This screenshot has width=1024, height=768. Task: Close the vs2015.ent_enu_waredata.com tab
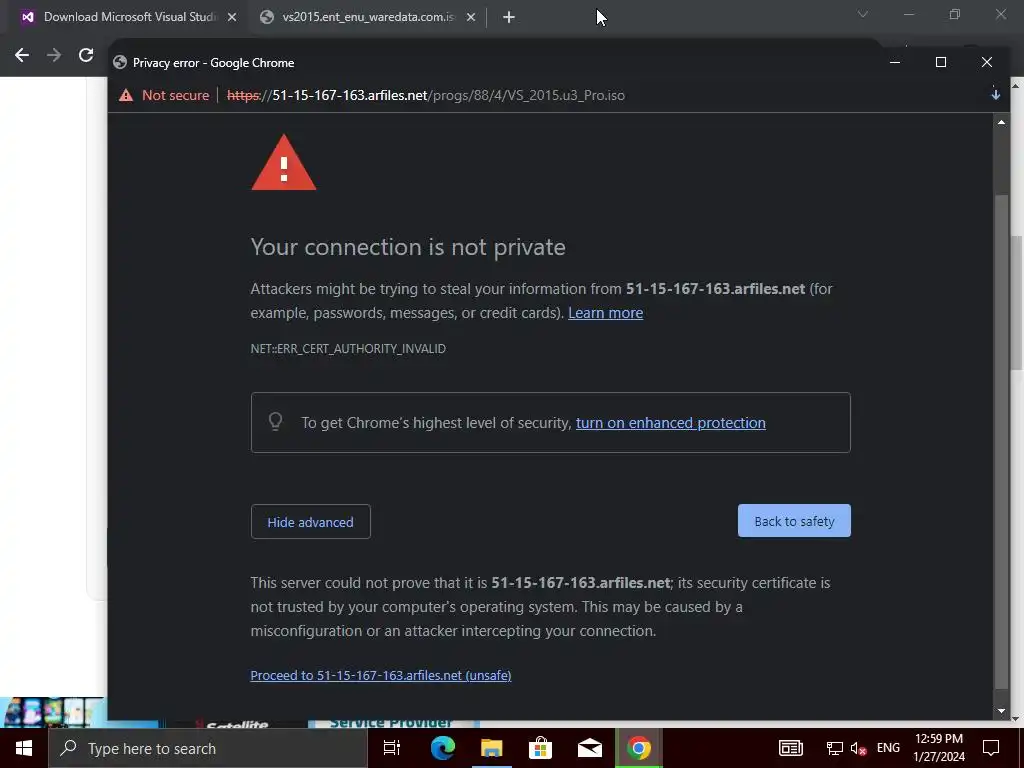[x=471, y=18]
